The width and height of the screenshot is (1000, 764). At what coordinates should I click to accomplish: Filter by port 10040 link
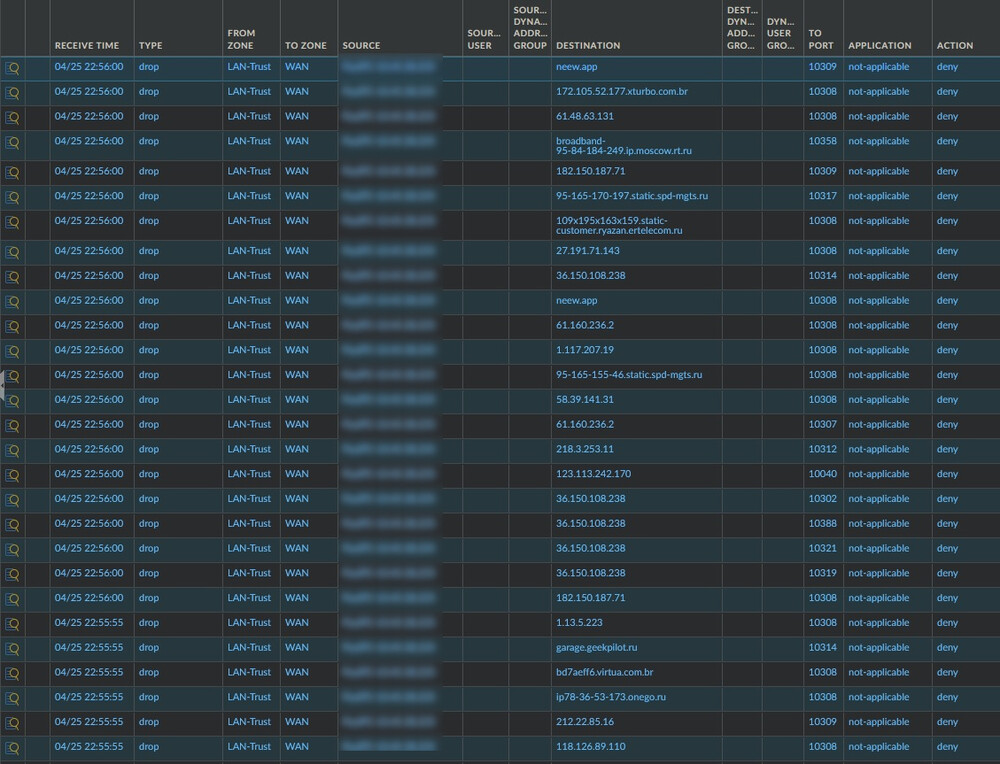click(x=822, y=474)
